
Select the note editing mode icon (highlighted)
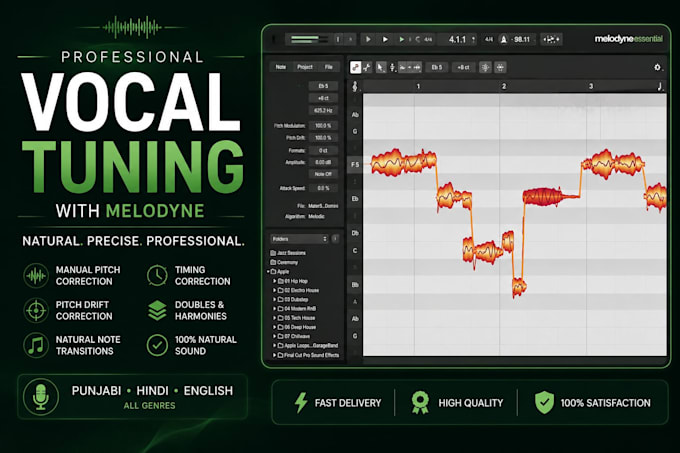[355, 67]
